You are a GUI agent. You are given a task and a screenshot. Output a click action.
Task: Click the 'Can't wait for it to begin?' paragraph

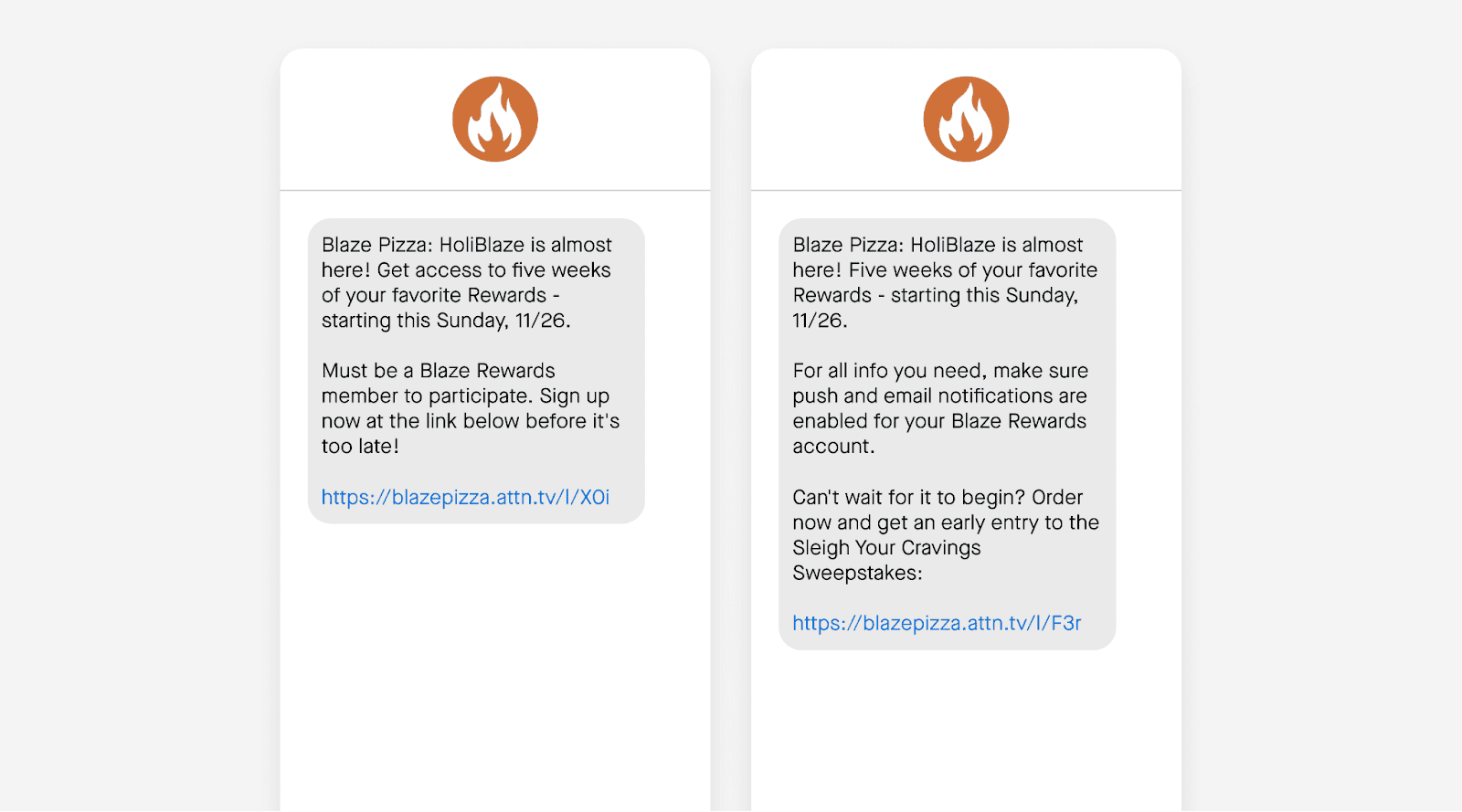click(946, 534)
